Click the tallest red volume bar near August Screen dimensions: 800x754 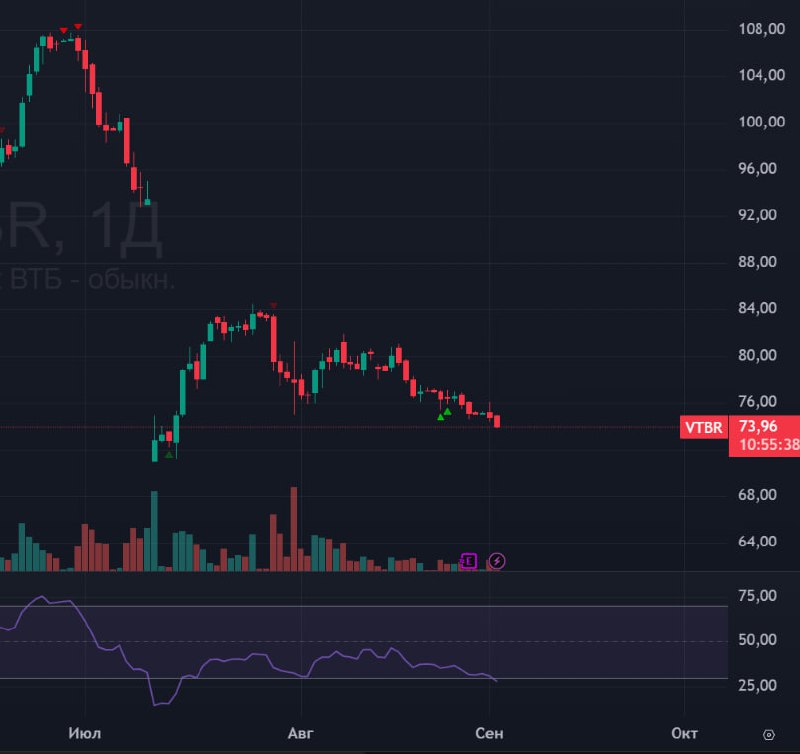(x=294, y=529)
